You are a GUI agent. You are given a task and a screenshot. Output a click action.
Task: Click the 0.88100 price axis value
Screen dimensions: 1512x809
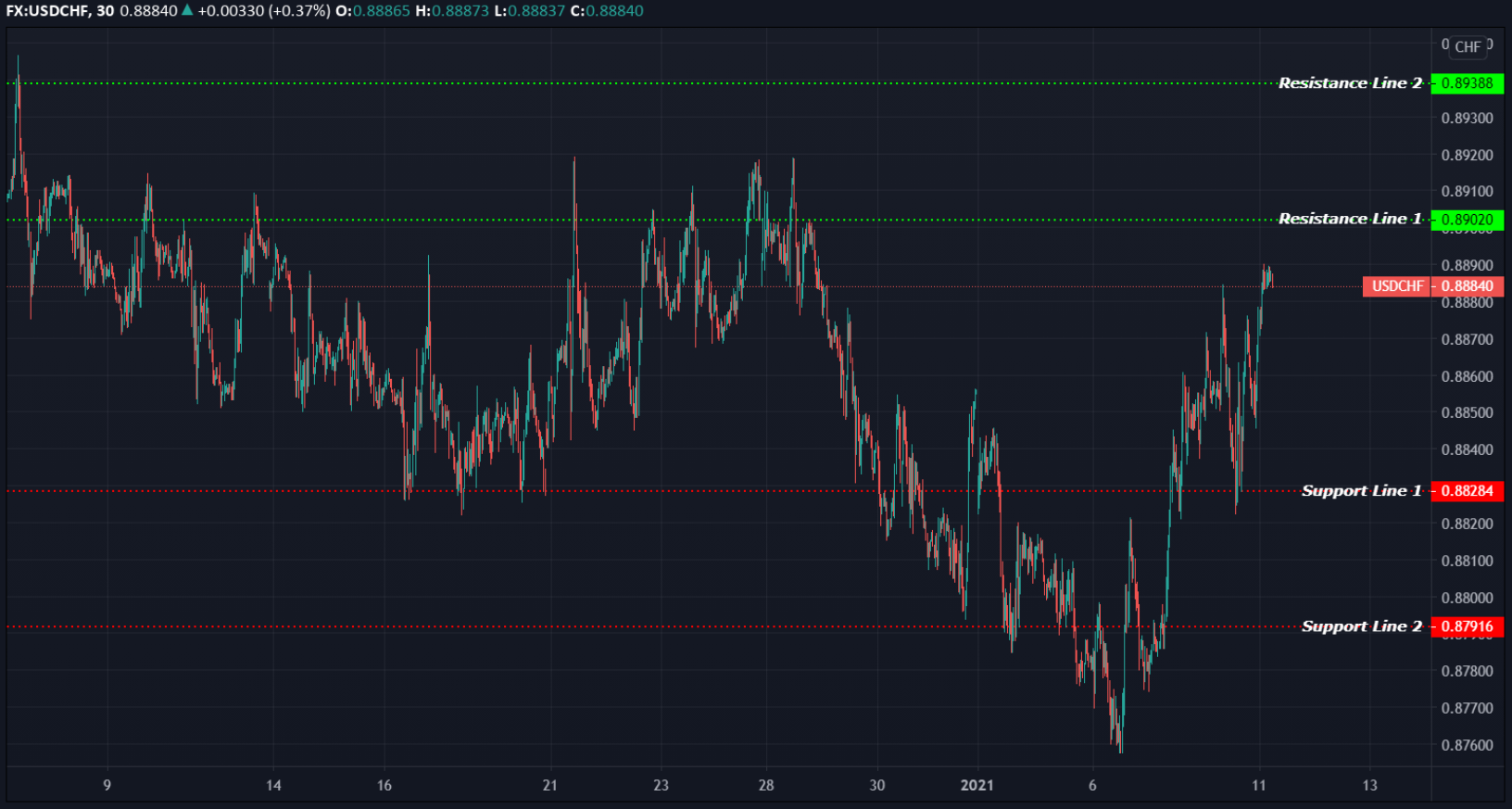coord(1468,561)
